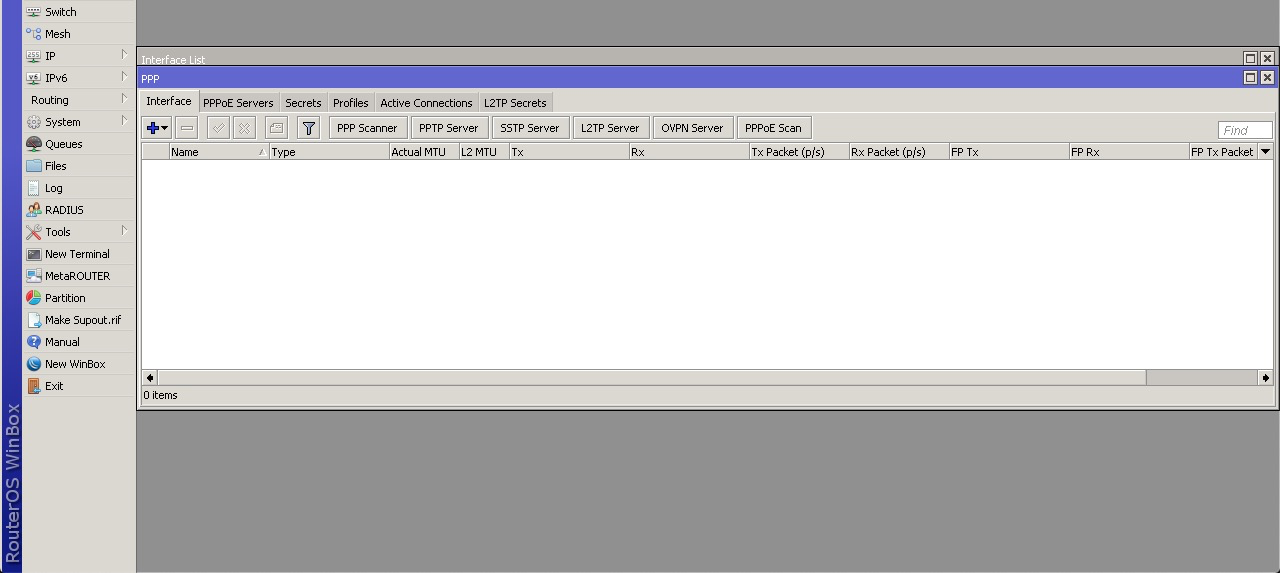Sort by the FP Tx column header
The height and width of the screenshot is (573, 1280).
pyautogui.click(x=1009, y=152)
